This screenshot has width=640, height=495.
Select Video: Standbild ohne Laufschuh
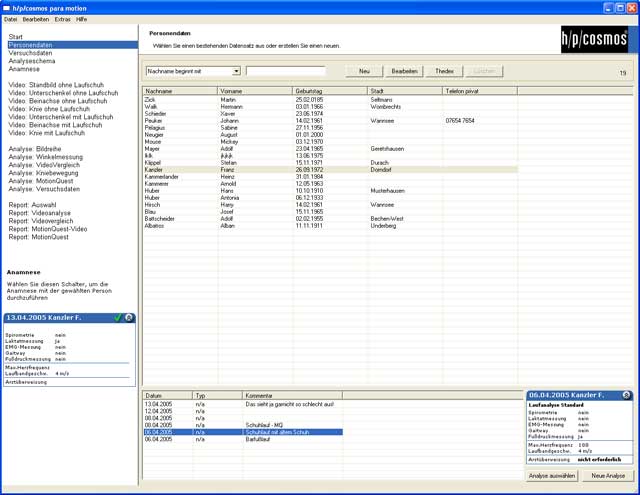click(56, 85)
